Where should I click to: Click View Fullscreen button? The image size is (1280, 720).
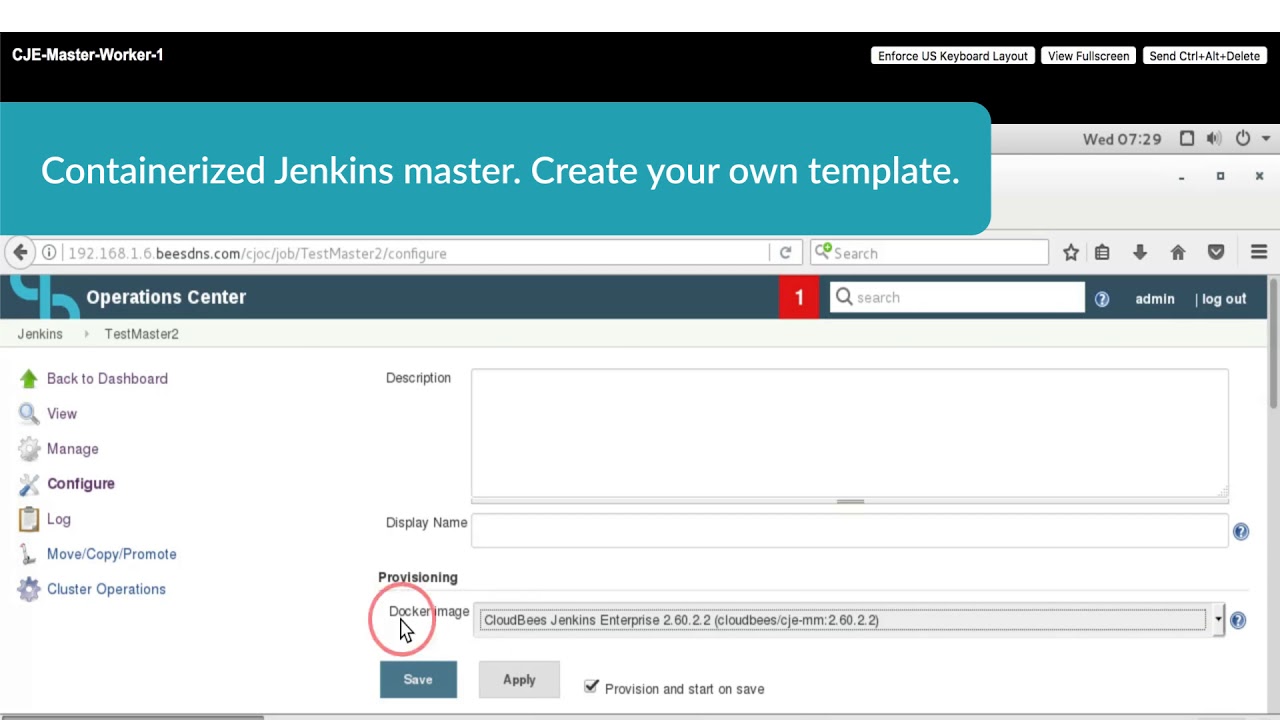1088,56
